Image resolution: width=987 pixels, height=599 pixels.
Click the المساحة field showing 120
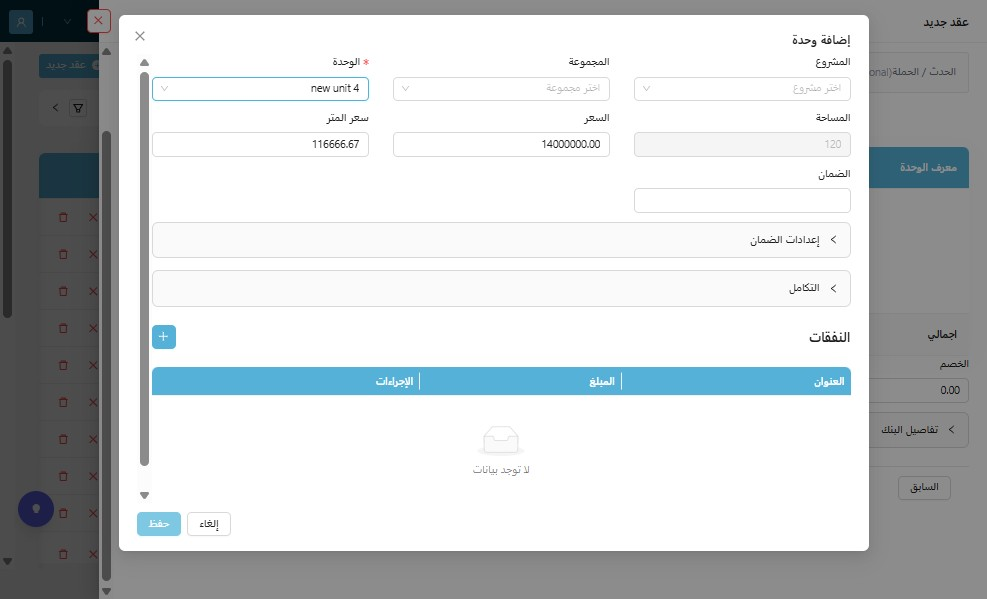[x=742, y=144]
